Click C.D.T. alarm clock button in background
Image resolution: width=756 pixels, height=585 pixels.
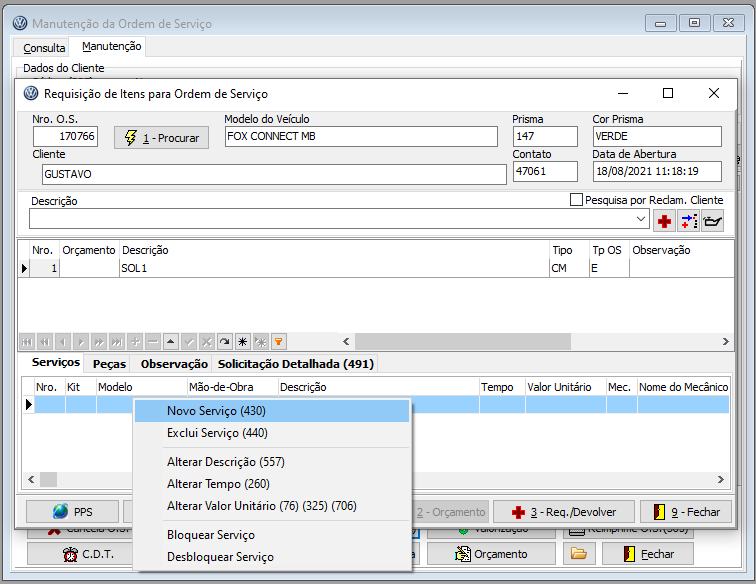click(80, 554)
